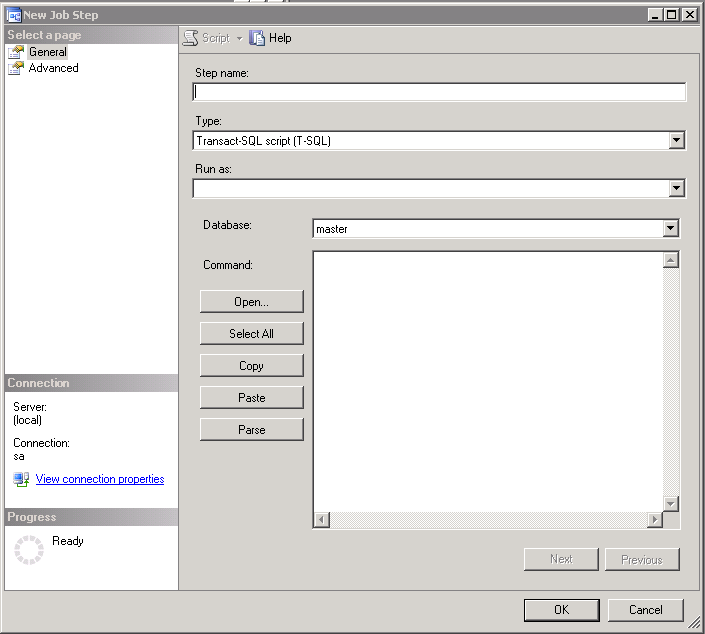Click the Next button

coord(561,559)
